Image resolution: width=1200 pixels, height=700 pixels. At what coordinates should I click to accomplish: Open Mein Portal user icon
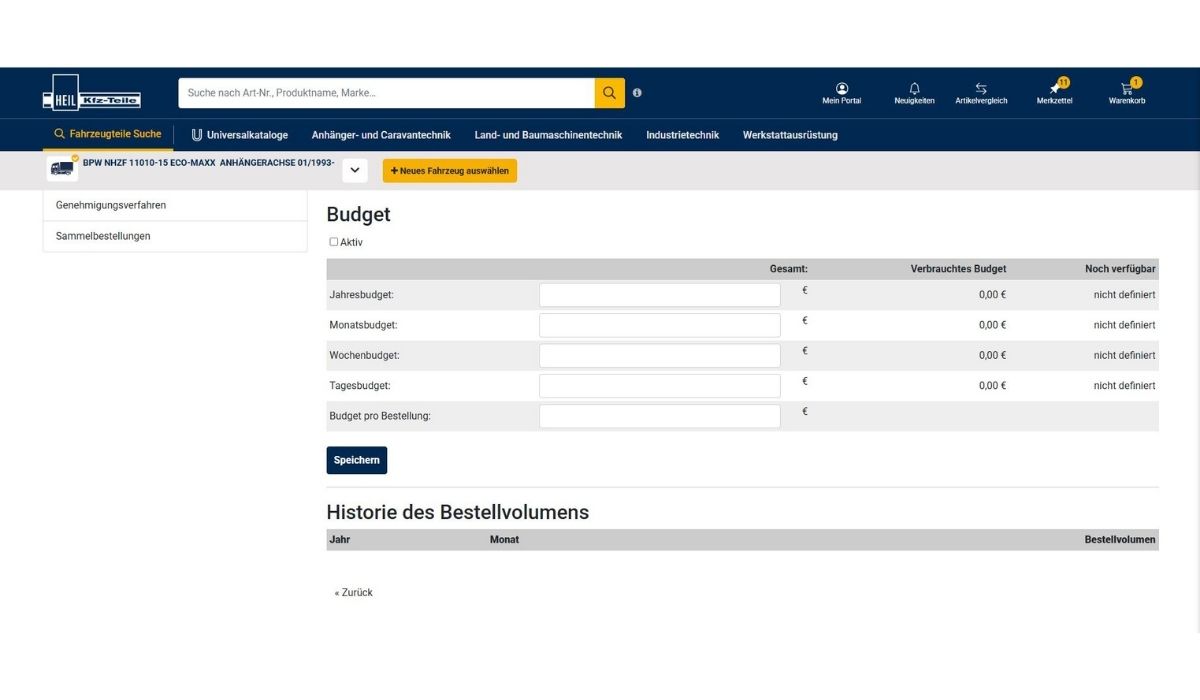(841, 89)
